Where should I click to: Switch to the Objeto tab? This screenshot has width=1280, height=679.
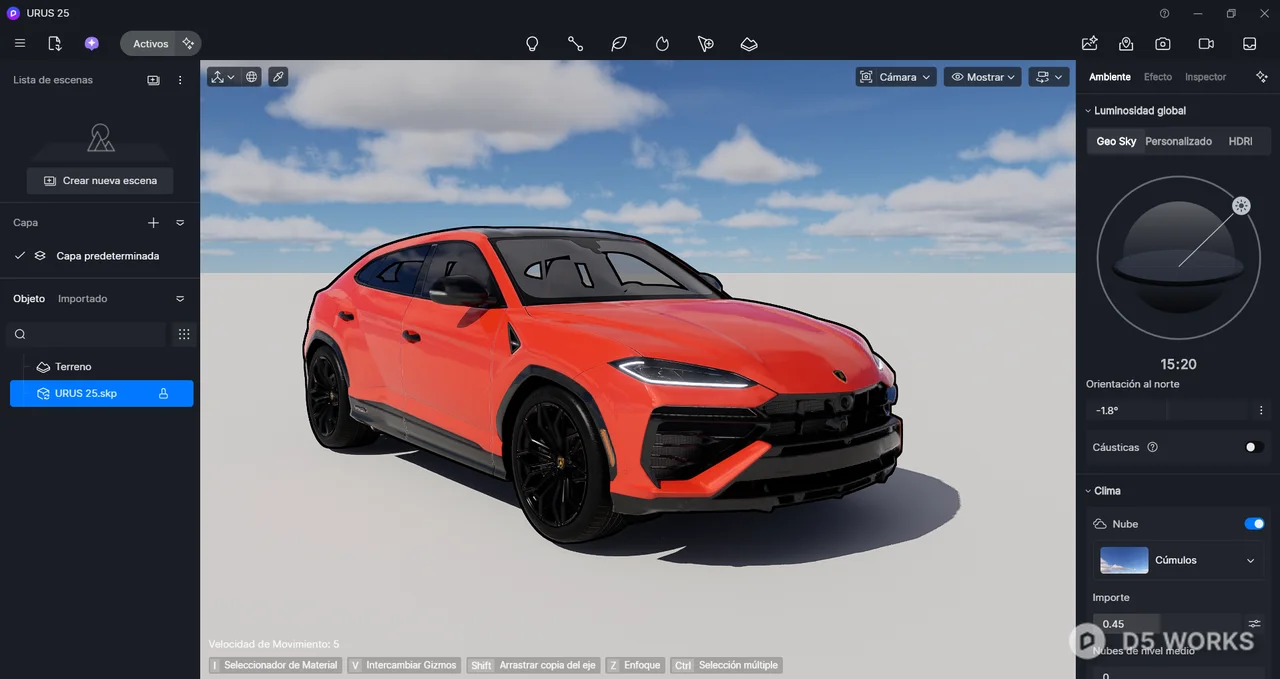click(29, 299)
